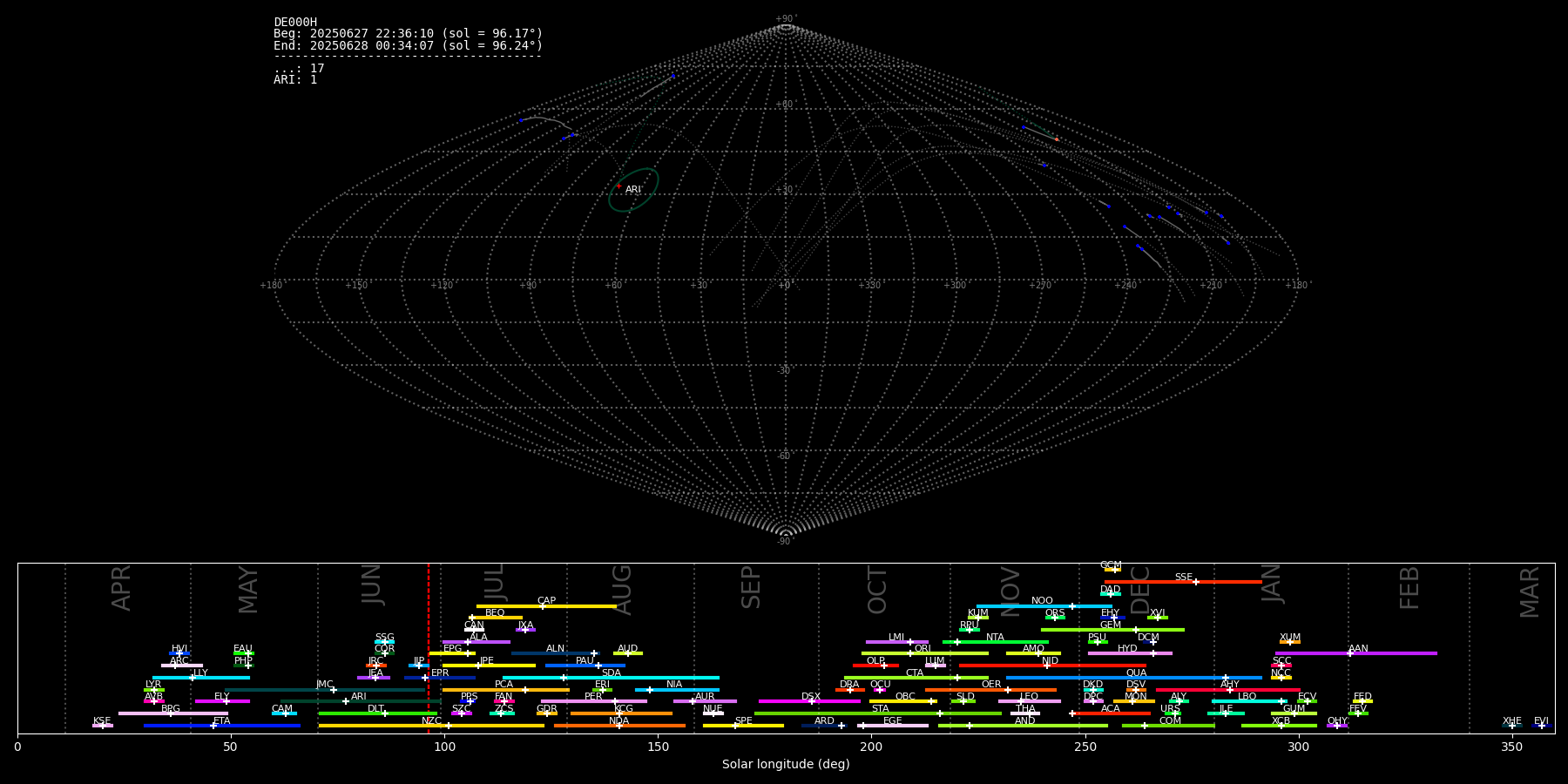Screen dimensions: 1568x784
Task: Click the XHE shower label
Action: click(1512, 721)
